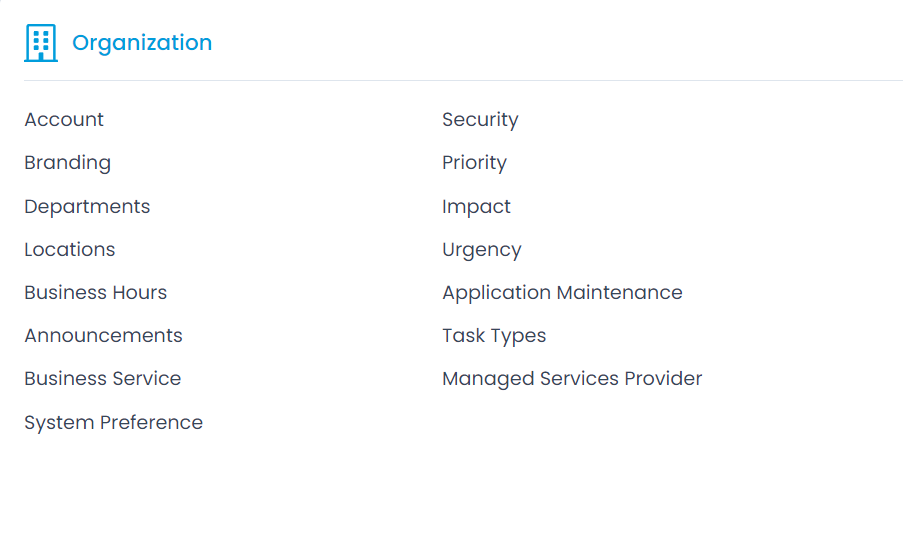Open System Preference settings
Screen dimensions: 908x554
click(114, 423)
